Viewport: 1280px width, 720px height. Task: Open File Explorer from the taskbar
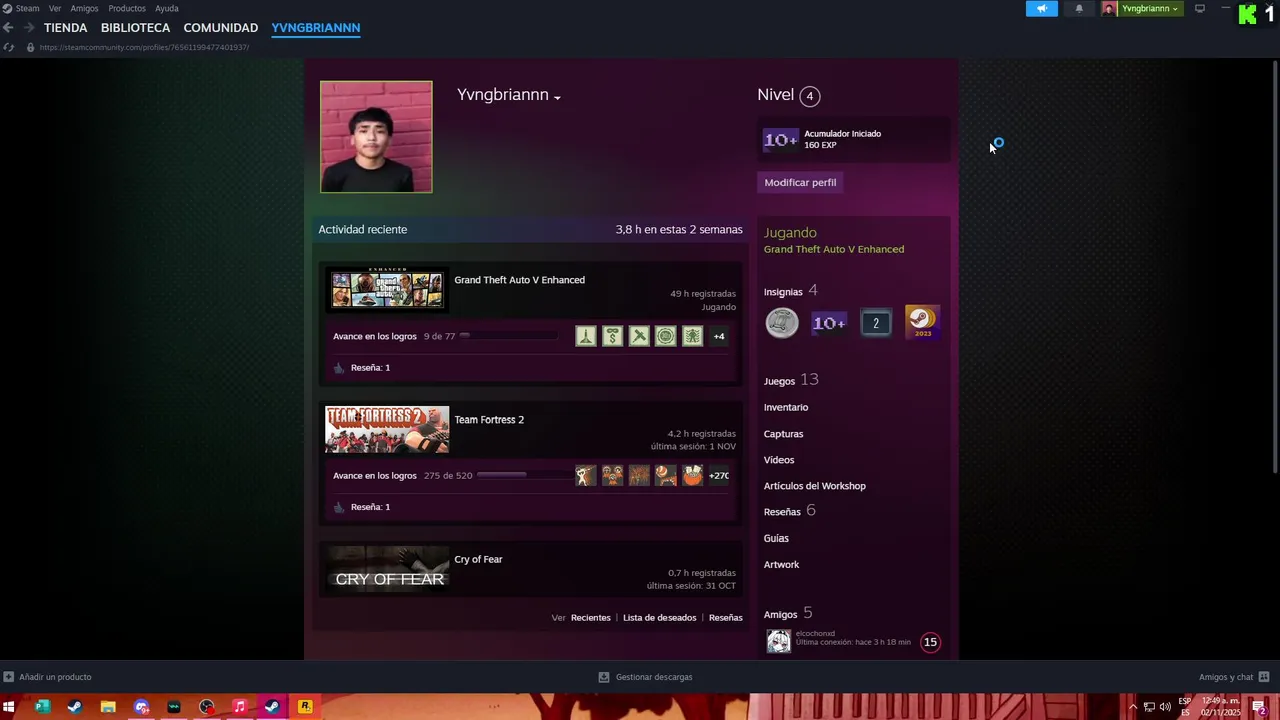point(108,707)
